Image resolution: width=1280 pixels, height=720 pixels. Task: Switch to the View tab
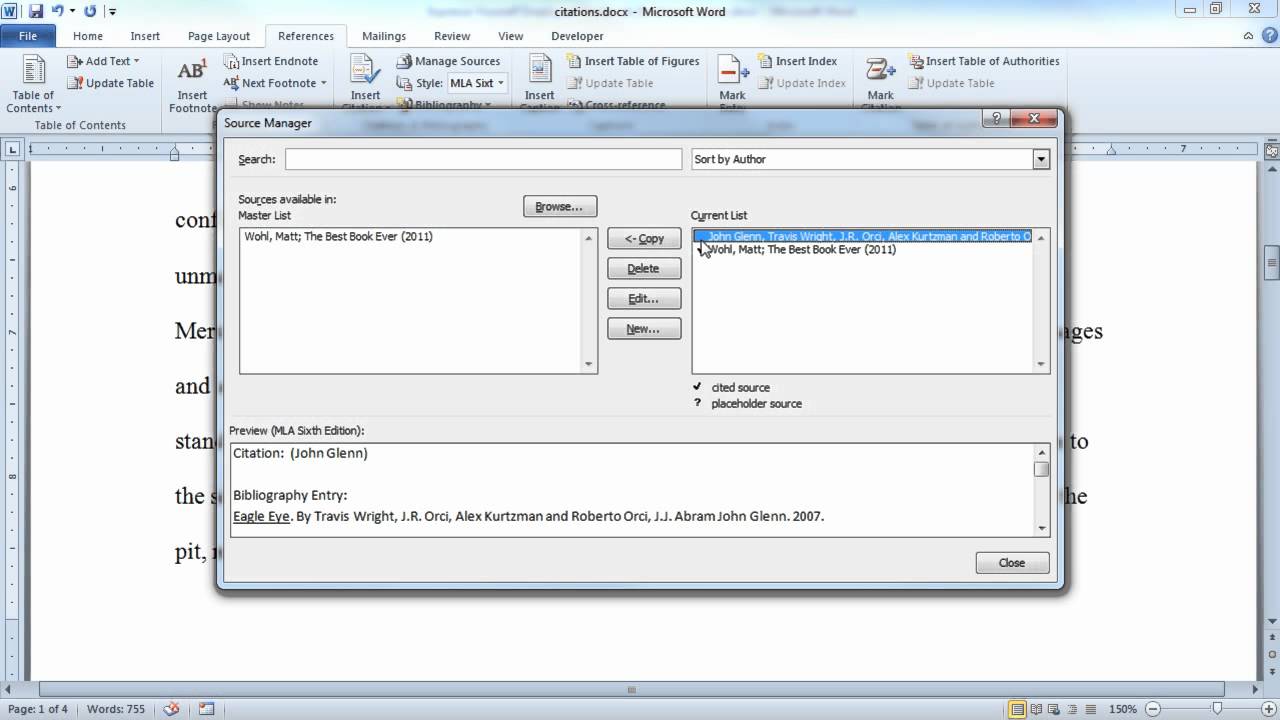tap(511, 36)
